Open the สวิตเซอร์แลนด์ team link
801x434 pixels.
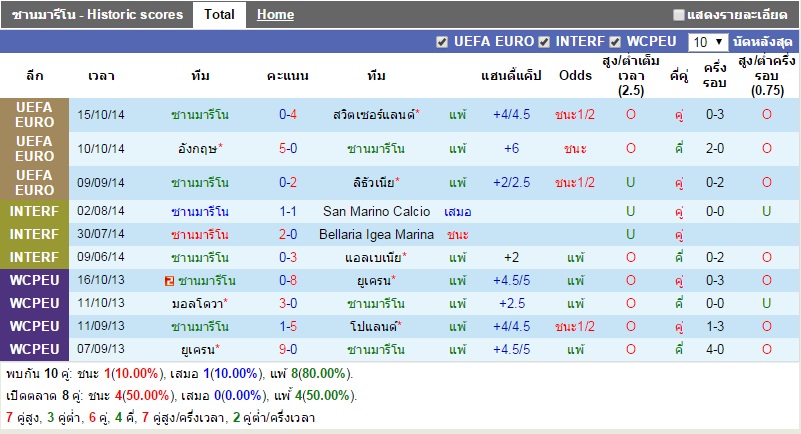[373, 114]
